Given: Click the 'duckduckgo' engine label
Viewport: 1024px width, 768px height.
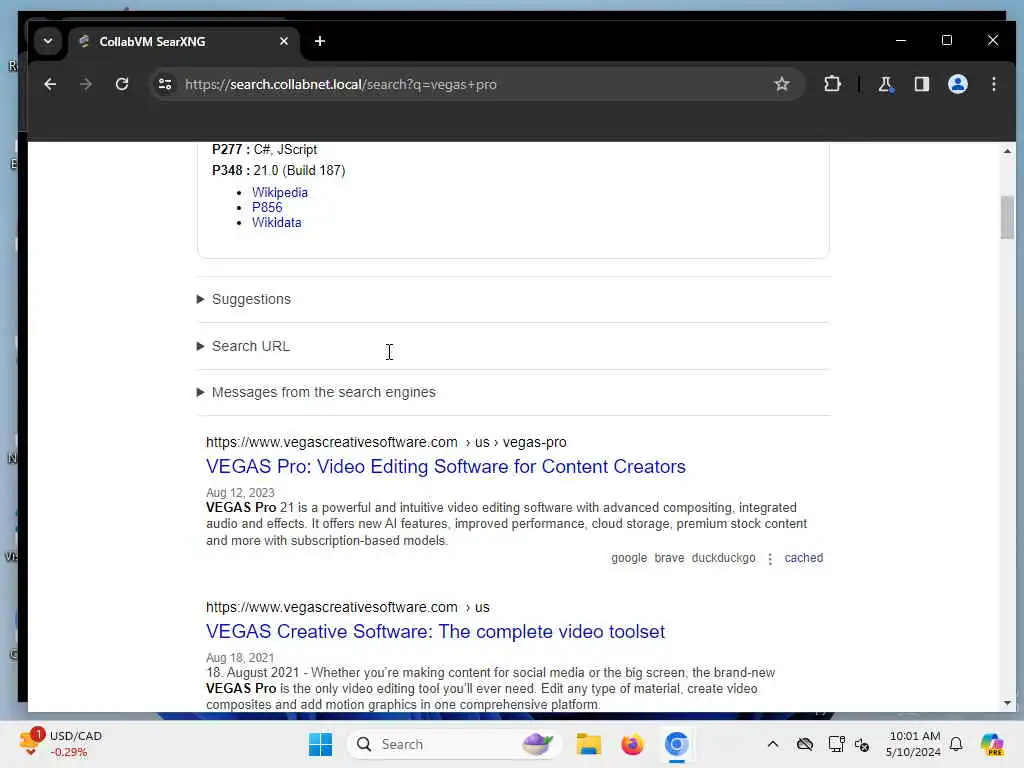Looking at the screenshot, I should pos(724,558).
